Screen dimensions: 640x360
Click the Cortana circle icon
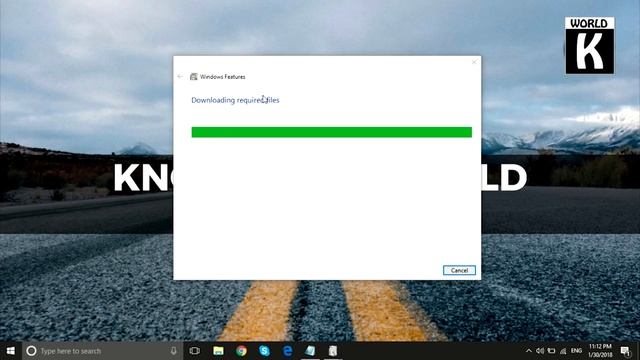(31, 351)
